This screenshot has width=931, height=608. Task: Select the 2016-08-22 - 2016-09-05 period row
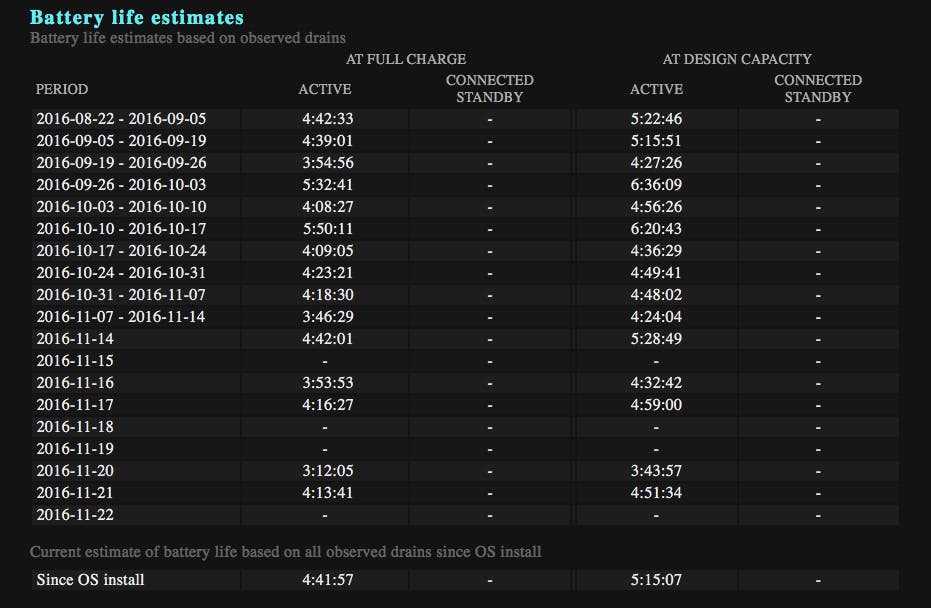click(x=121, y=119)
